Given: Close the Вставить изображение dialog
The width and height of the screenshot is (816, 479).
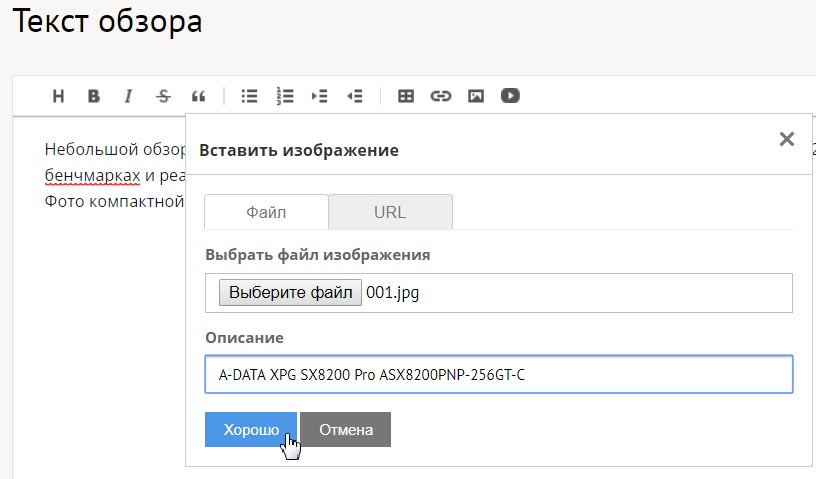Looking at the screenshot, I should [786, 139].
